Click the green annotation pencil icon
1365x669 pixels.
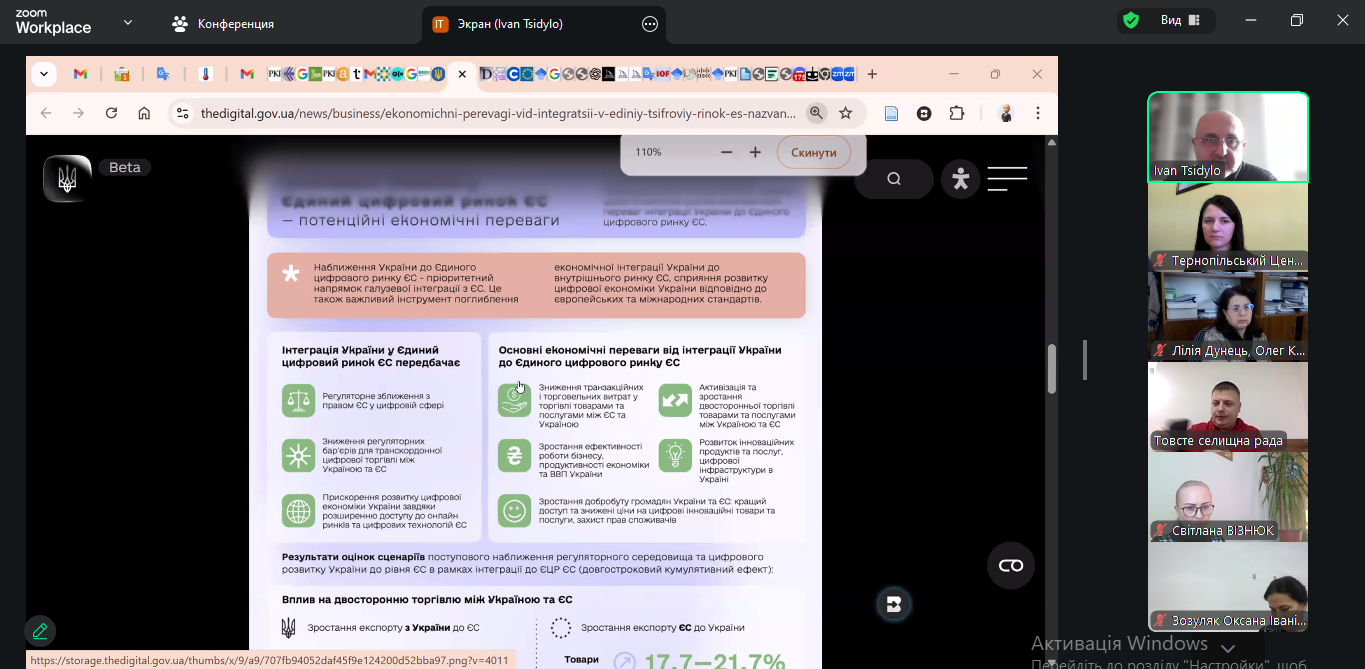tap(40, 631)
